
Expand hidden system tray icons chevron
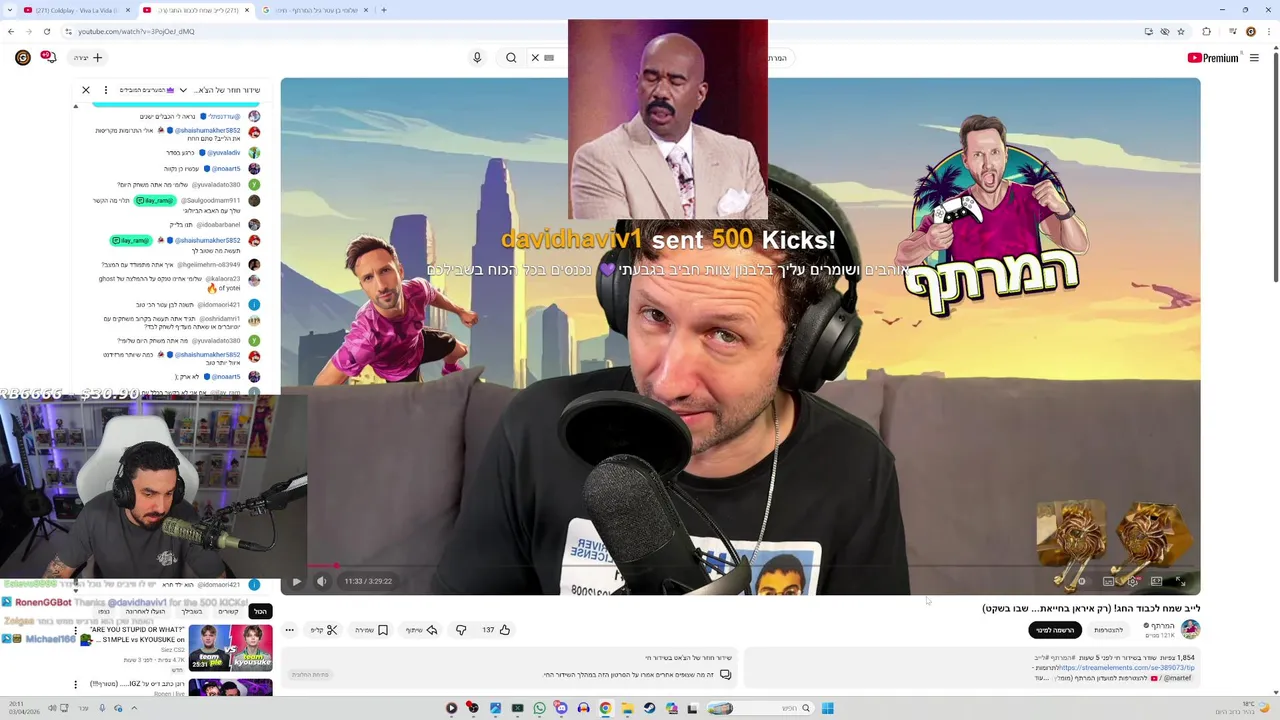(x=134, y=708)
